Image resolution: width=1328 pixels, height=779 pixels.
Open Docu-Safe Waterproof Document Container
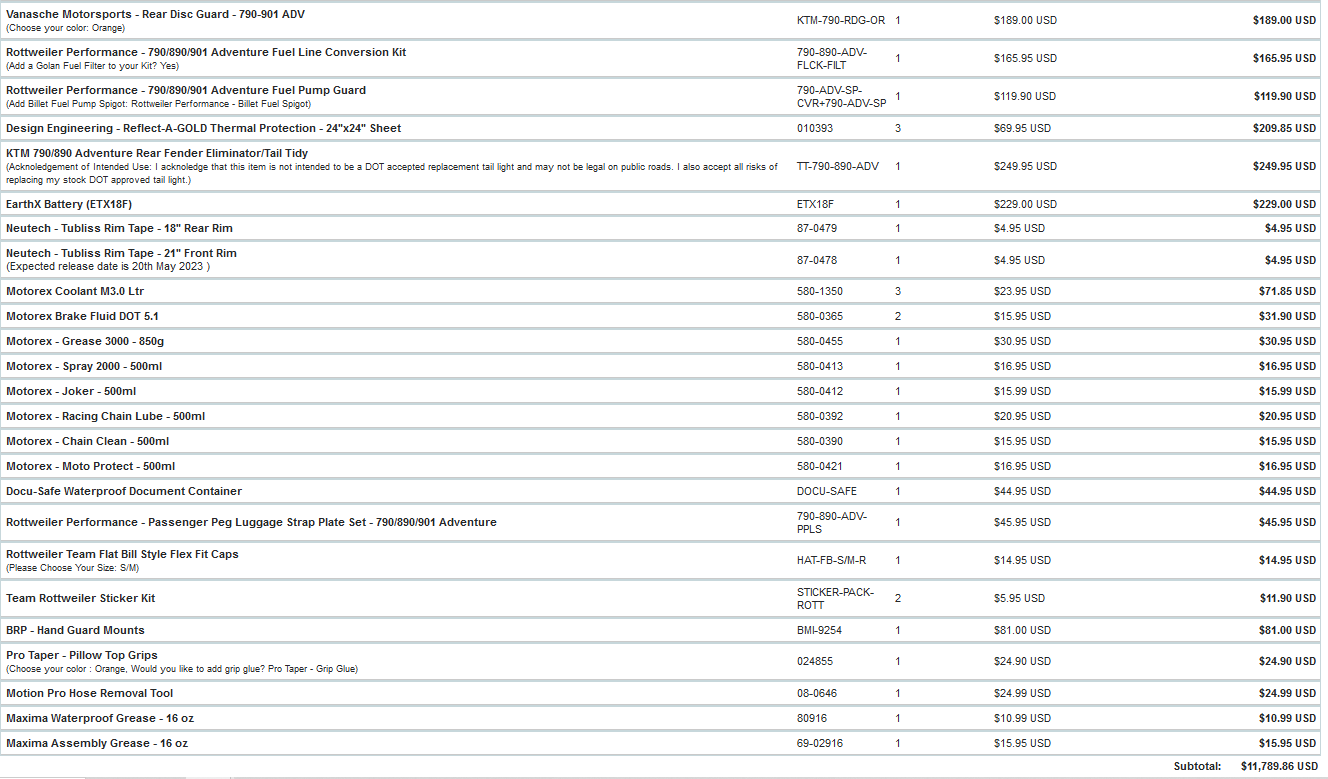pos(123,491)
